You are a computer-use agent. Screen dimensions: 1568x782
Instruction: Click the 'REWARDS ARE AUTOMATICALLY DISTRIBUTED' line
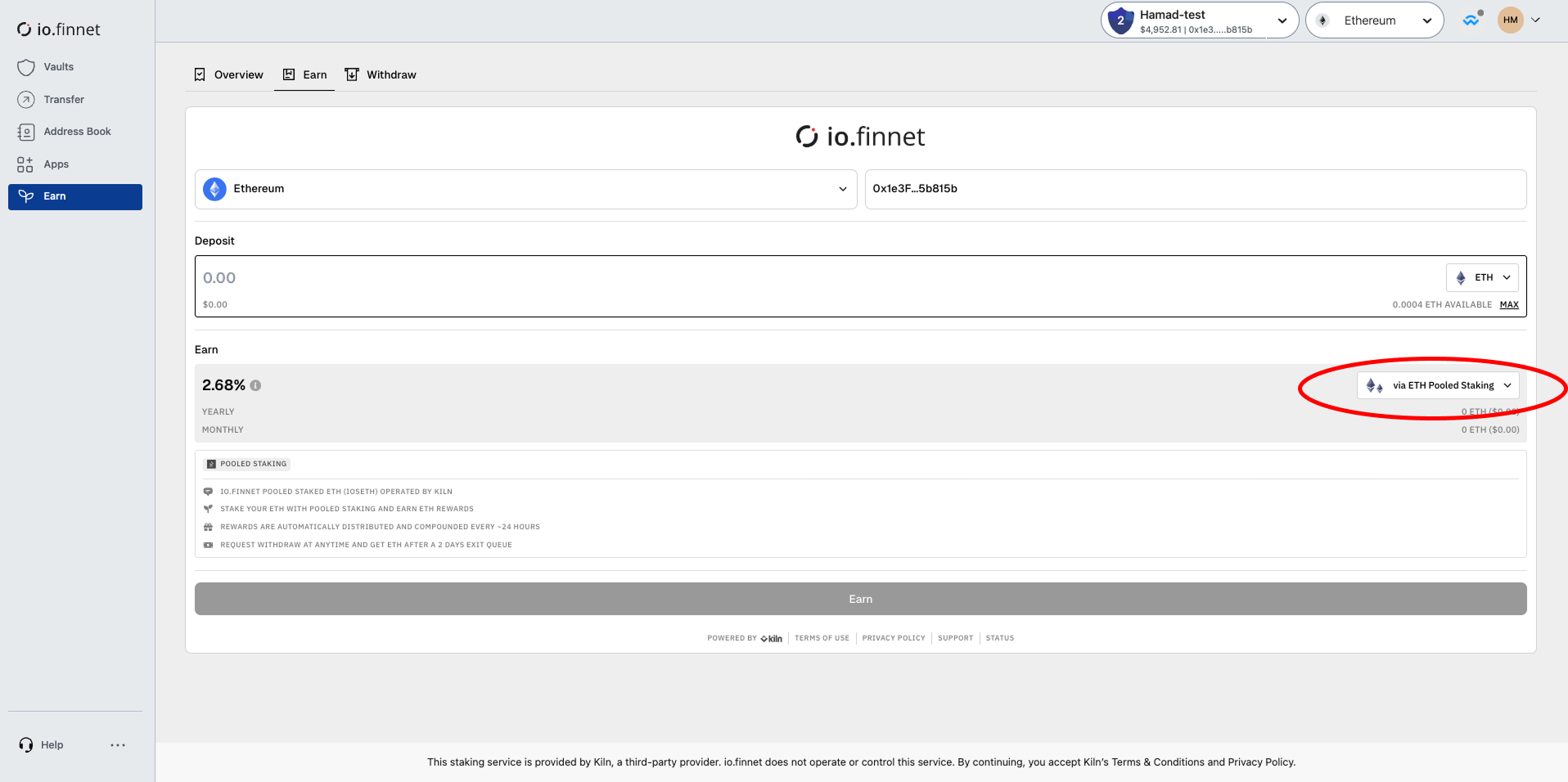pos(380,527)
